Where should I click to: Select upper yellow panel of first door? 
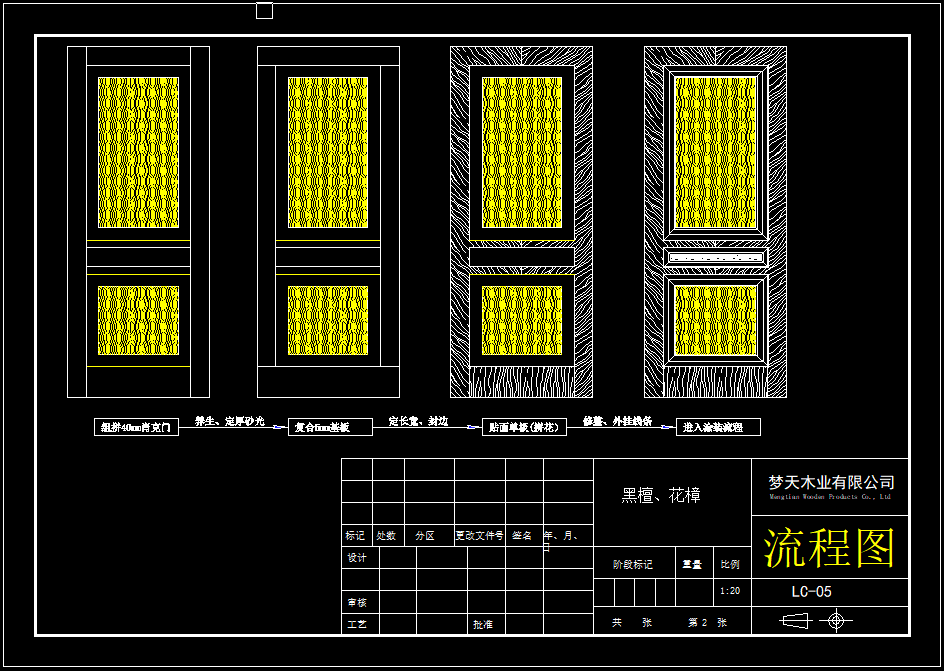tap(138, 152)
